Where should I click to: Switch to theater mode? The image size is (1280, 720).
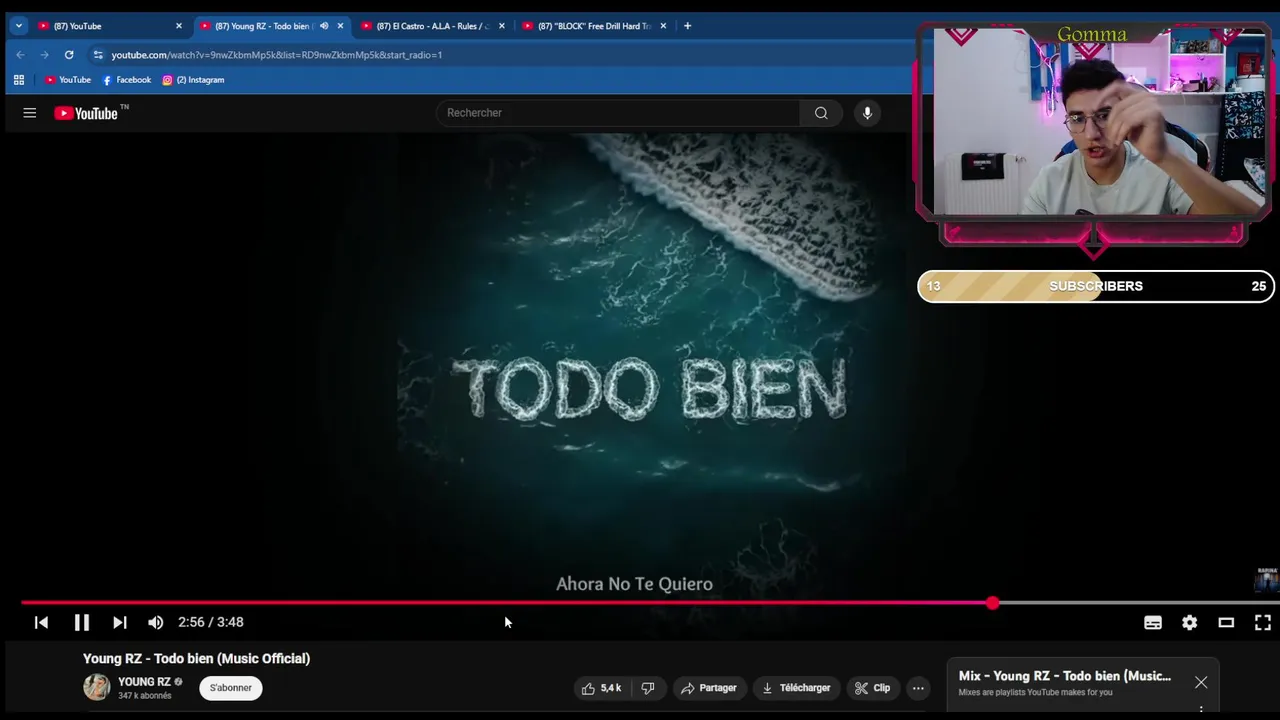(1226, 622)
